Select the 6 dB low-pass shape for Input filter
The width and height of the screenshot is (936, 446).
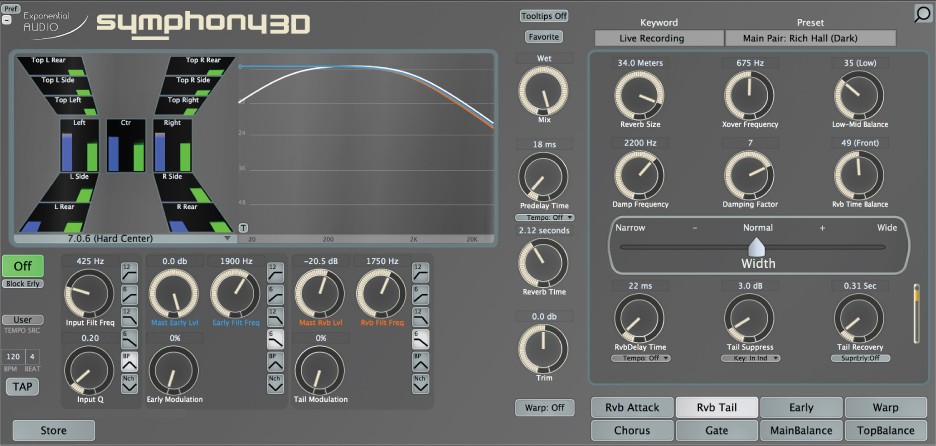(130, 339)
